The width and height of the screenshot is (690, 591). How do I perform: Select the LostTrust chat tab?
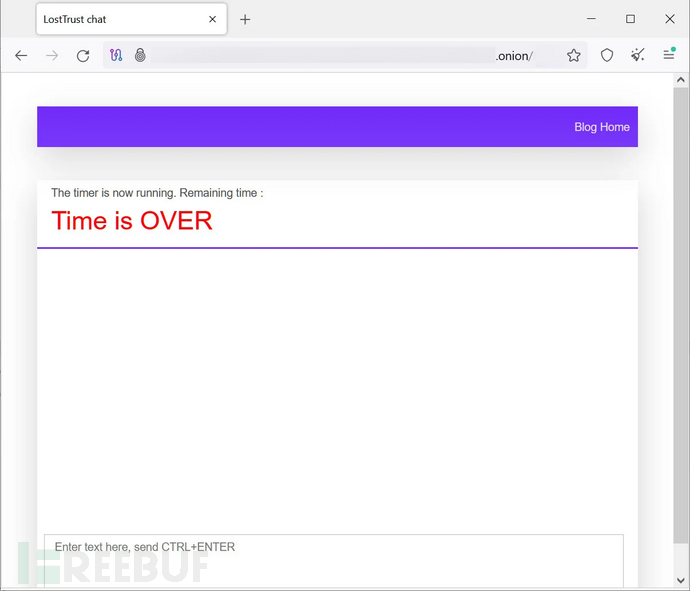click(x=110, y=19)
